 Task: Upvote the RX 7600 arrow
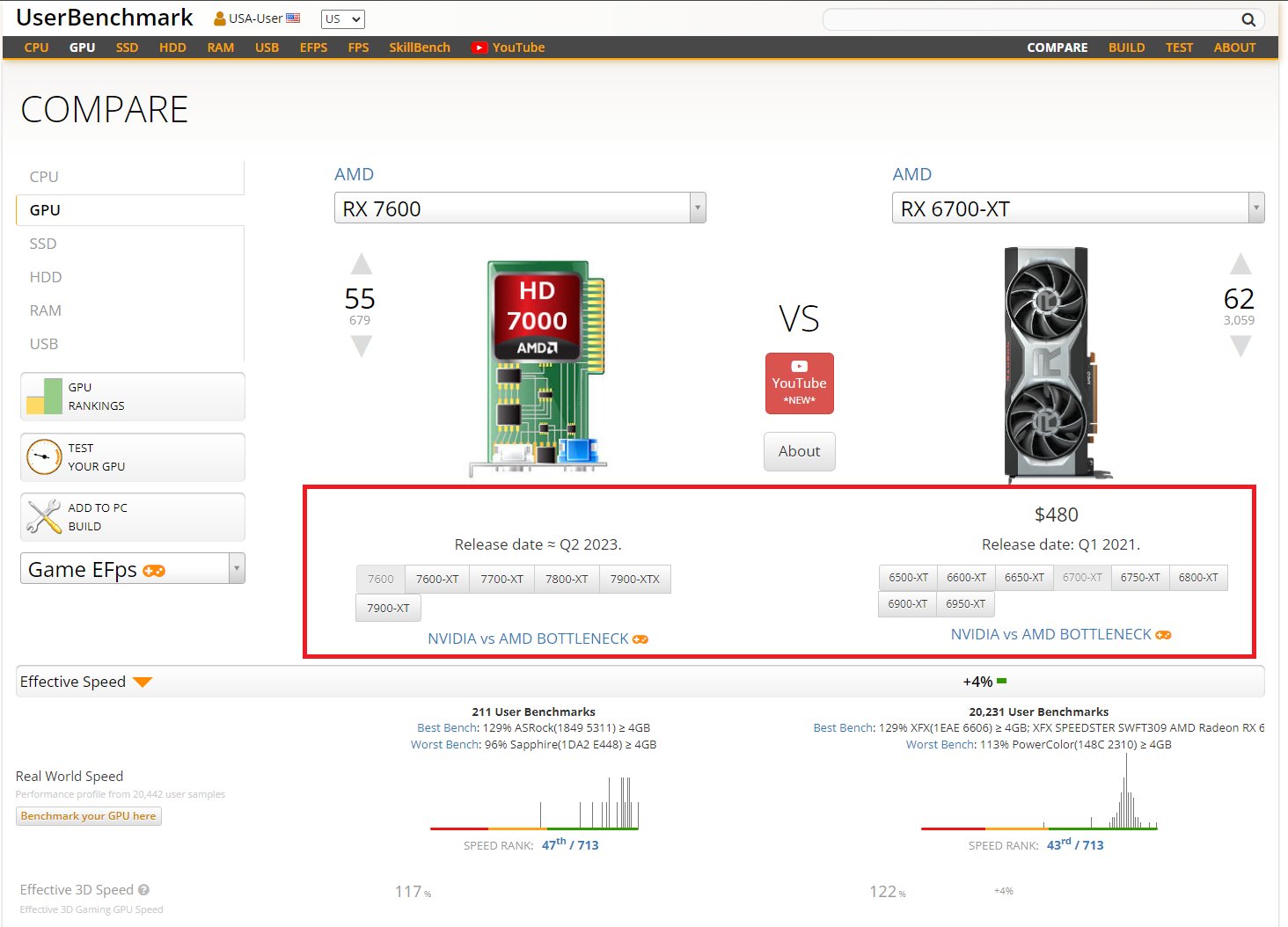(x=361, y=264)
